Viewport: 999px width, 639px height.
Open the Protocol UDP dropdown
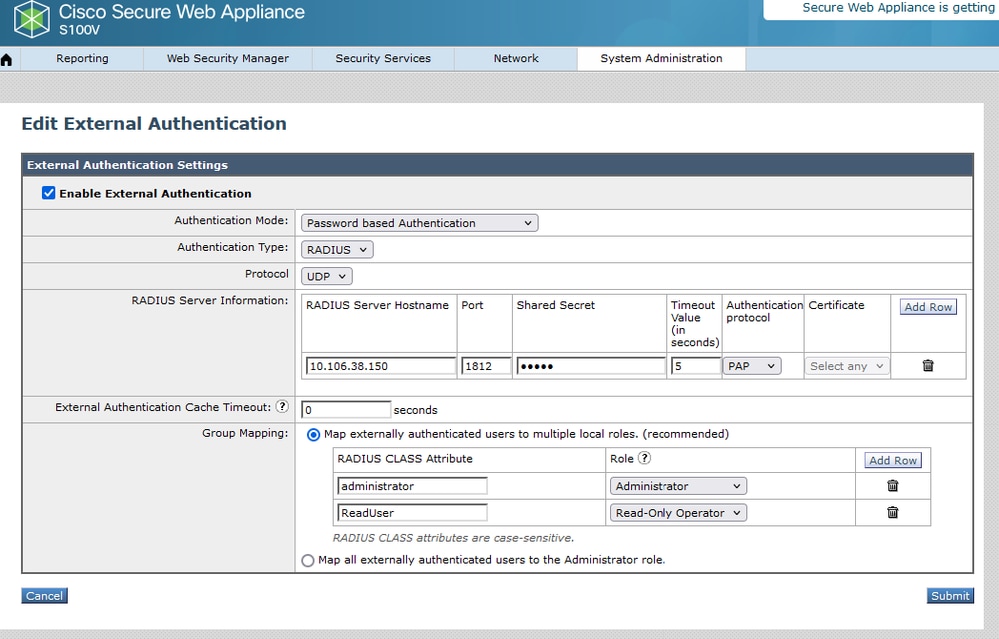pos(326,276)
